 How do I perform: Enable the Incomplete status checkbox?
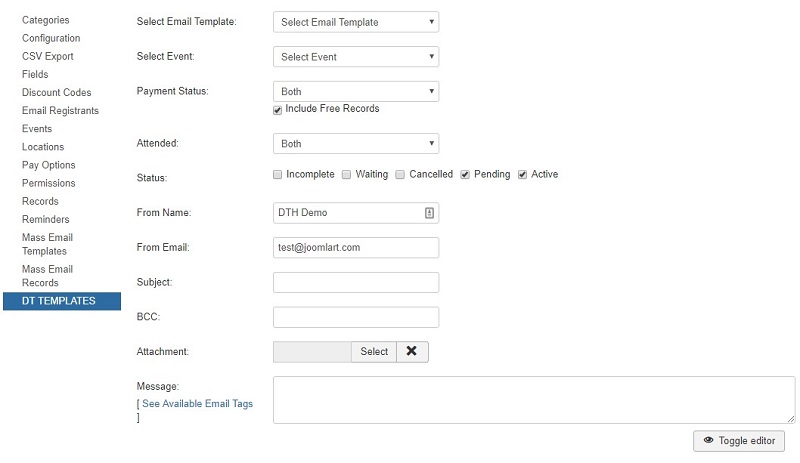click(x=278, y=175)
